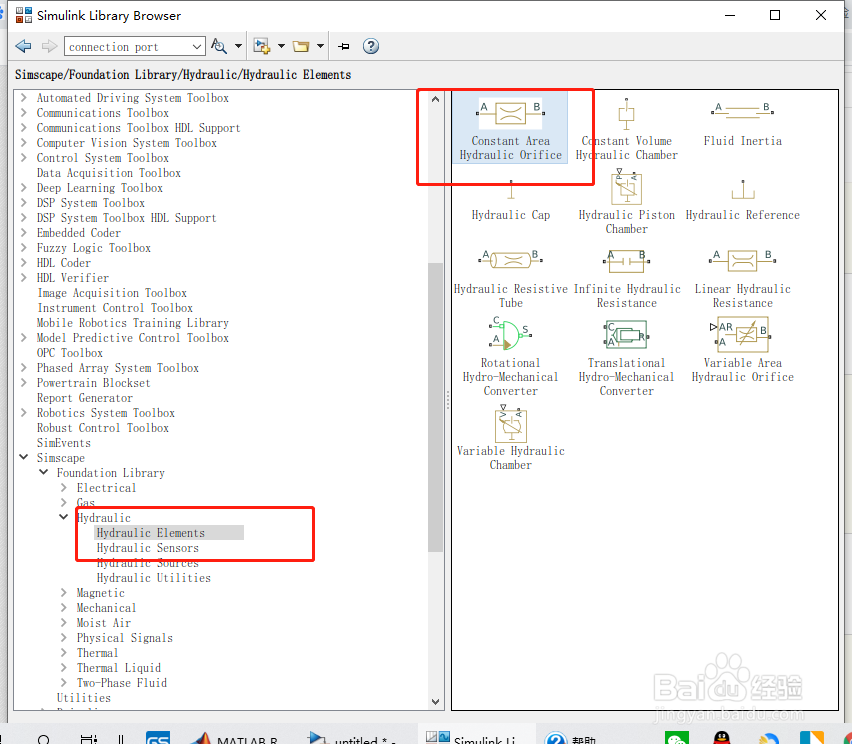Collapse the Simscape node
This screenshot has width=852, height=744.
click(23, 458)
